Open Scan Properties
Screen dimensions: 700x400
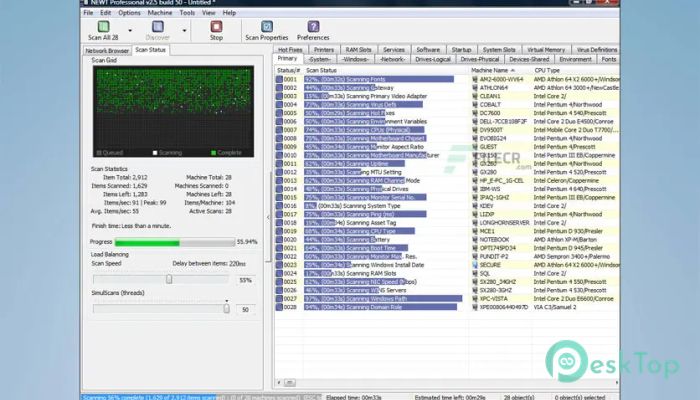click(x=267, y=30)
